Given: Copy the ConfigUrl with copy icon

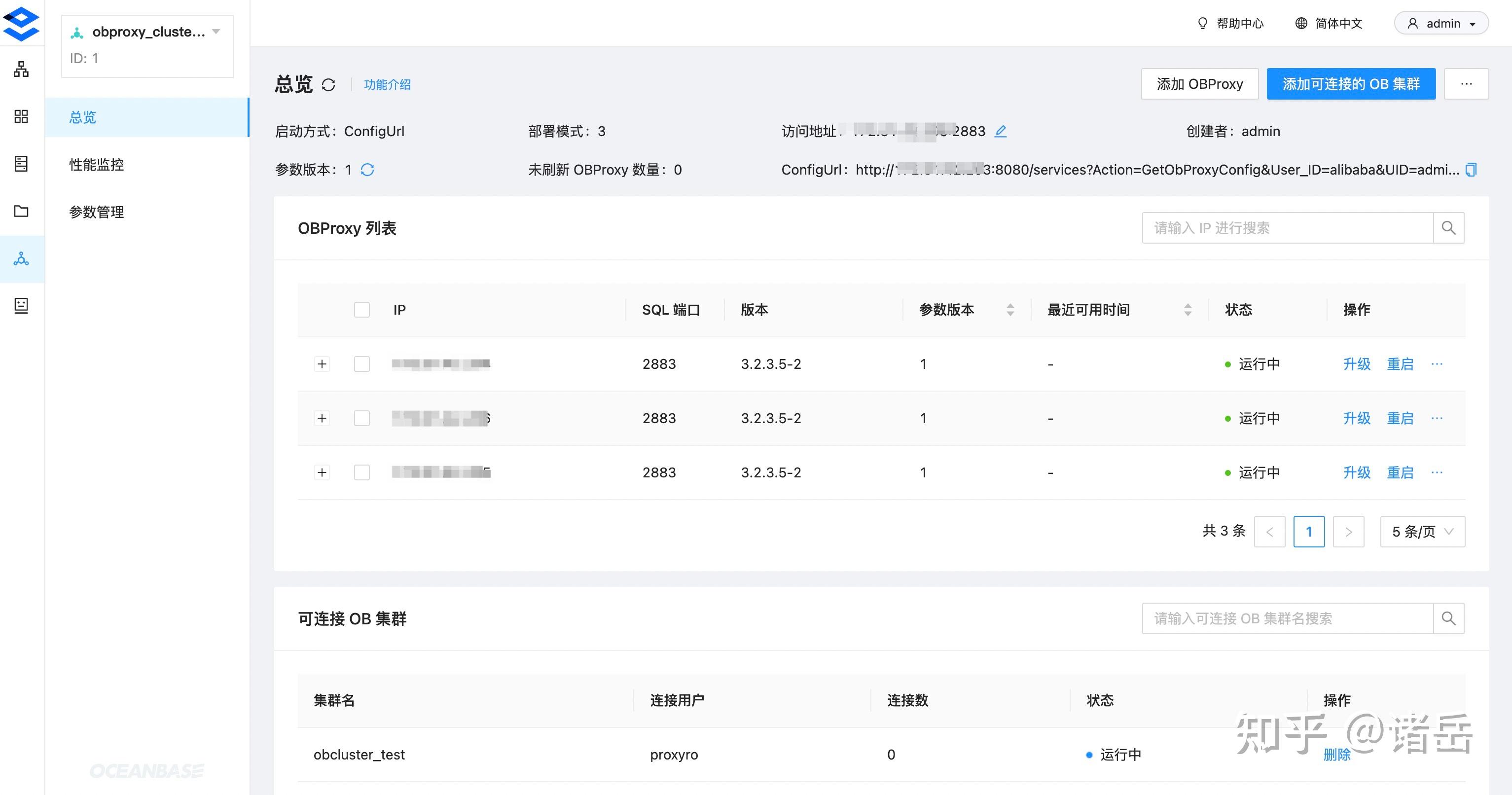Looking at the screenshot, I should click(1471, 170).
